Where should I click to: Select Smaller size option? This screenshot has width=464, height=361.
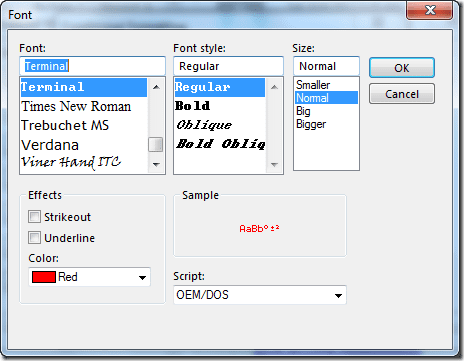(x=326, y=85)
